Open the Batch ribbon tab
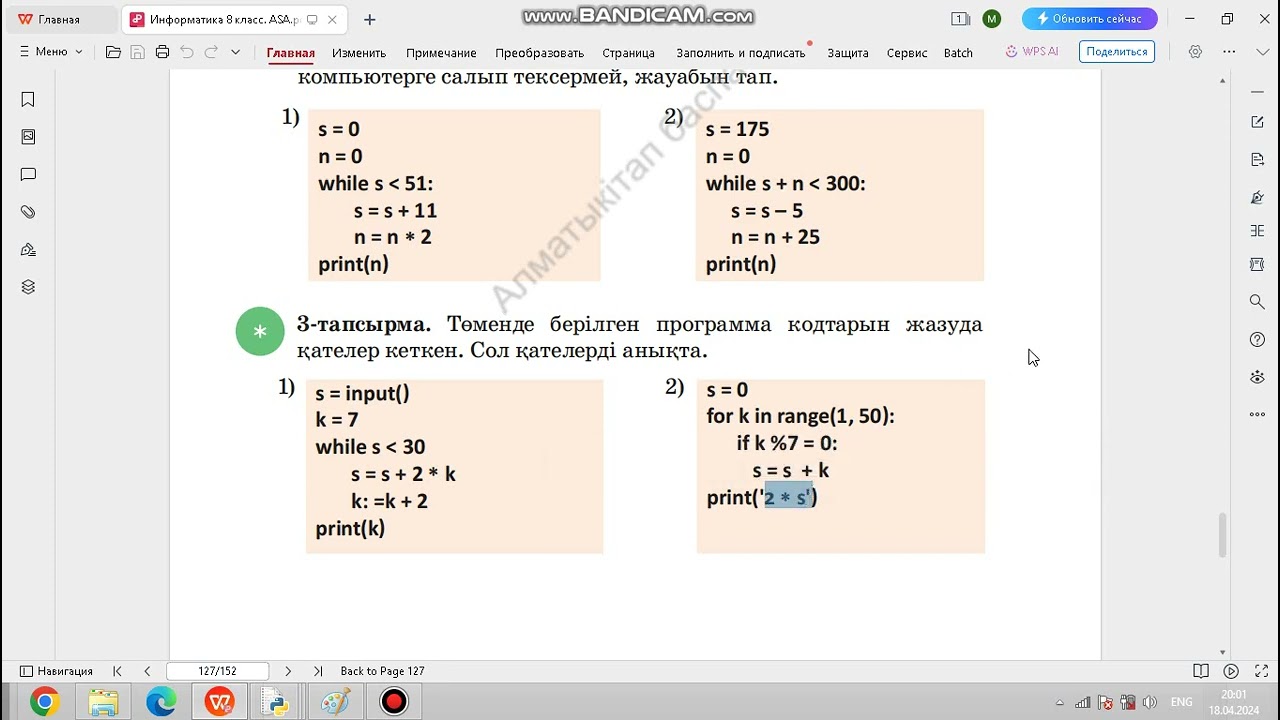Screen dimensions: 1280x720 click(x=958, y=53)
